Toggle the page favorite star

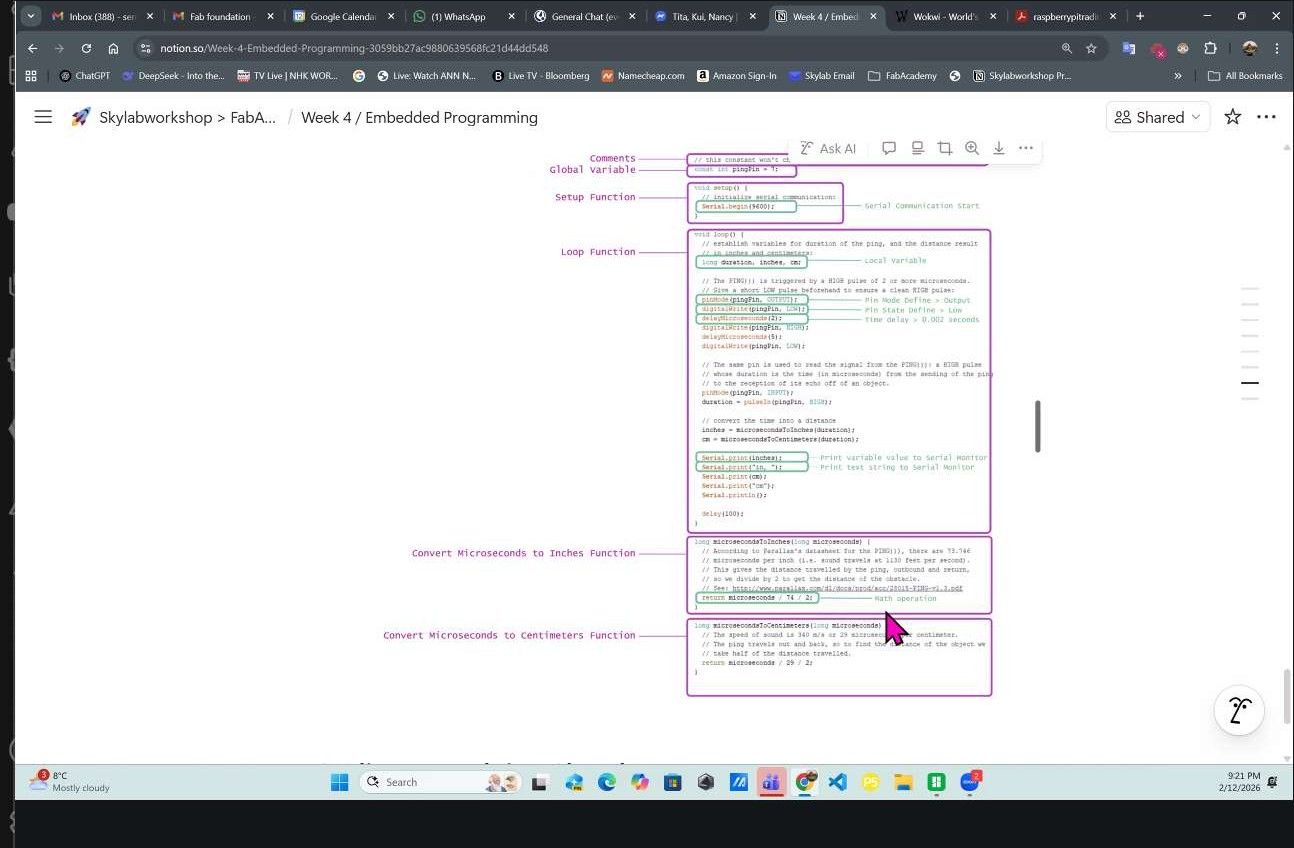click(1232, 117)
